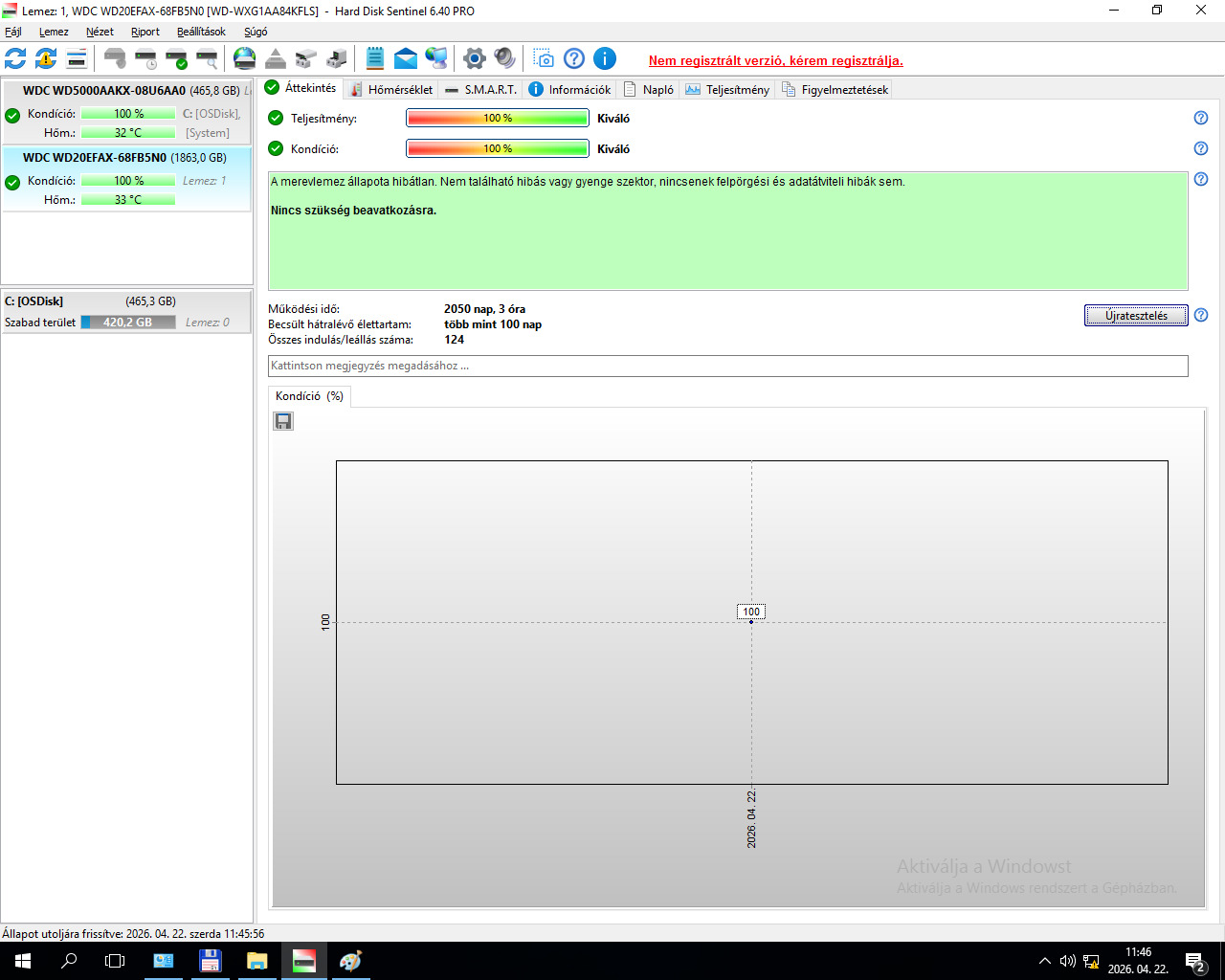Switch to the Áttekintés tab

coord(301,88)
